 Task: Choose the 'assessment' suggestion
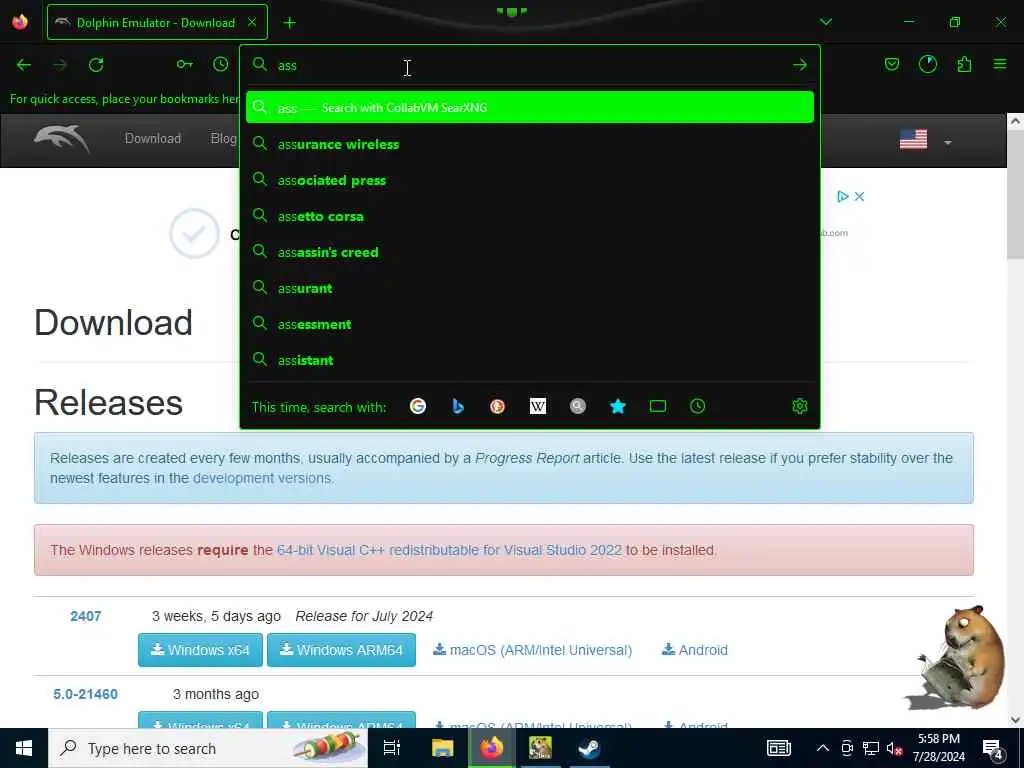[530, 324]
